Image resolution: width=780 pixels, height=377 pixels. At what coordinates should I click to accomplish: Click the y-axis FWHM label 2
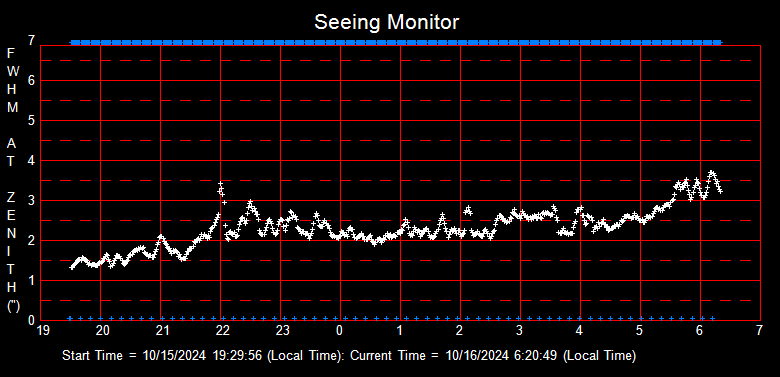[32, 240]
